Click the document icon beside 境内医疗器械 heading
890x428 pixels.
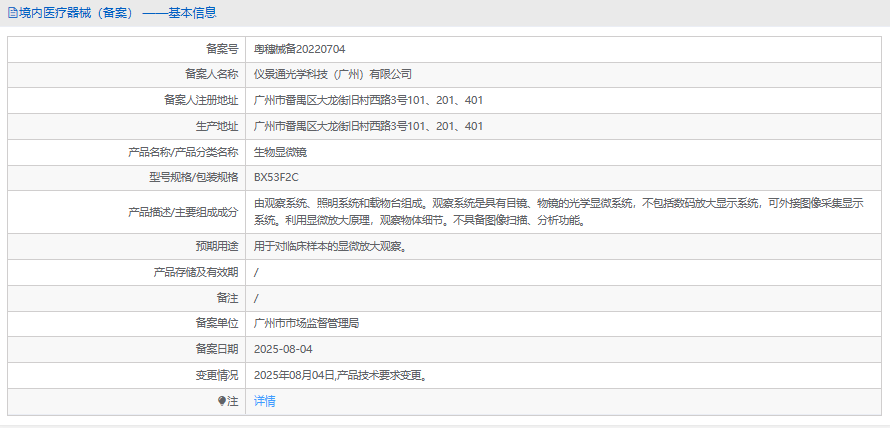[12, 13]
